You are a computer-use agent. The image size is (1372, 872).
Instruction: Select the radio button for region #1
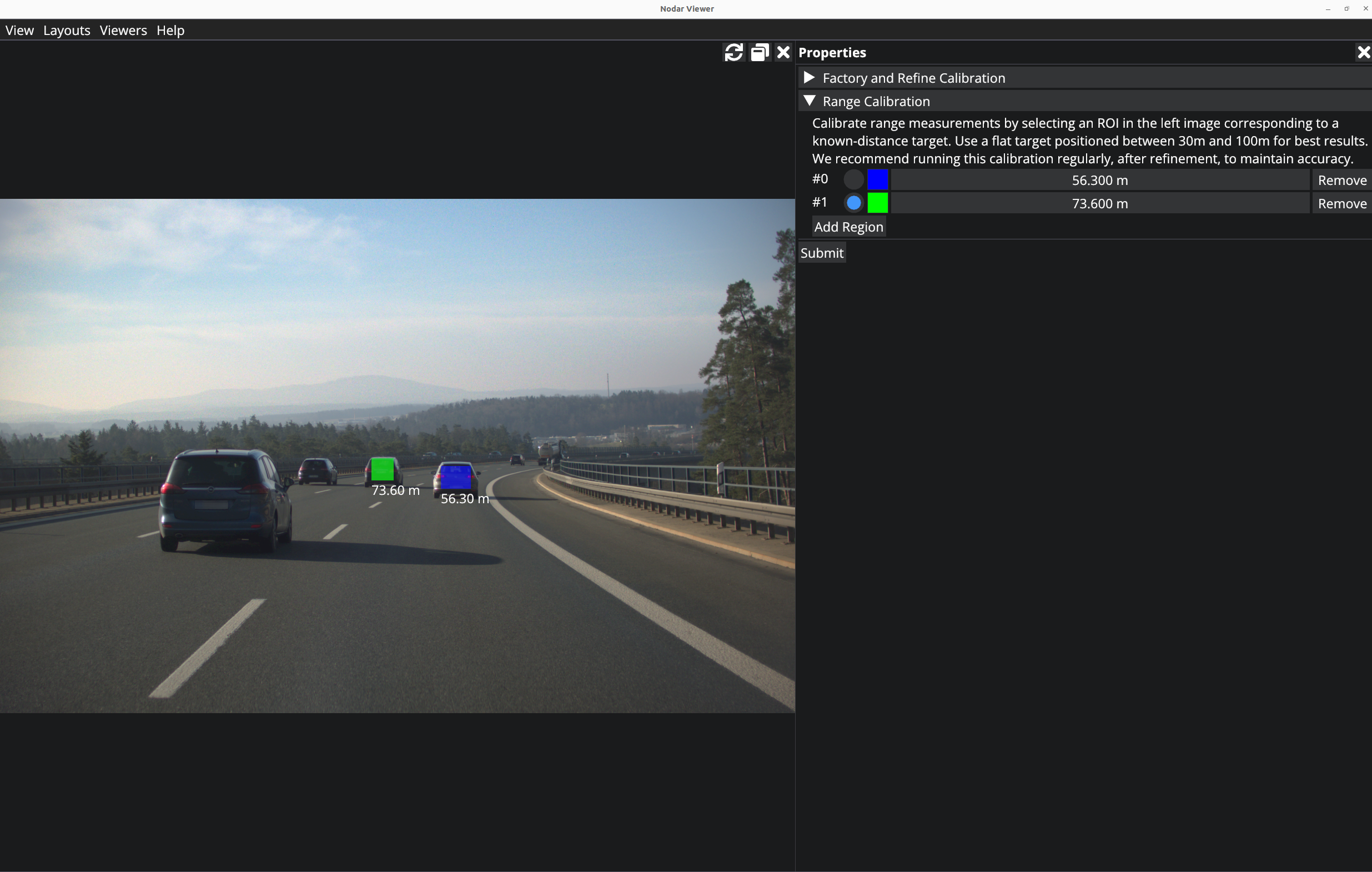(x=853, y=202)
